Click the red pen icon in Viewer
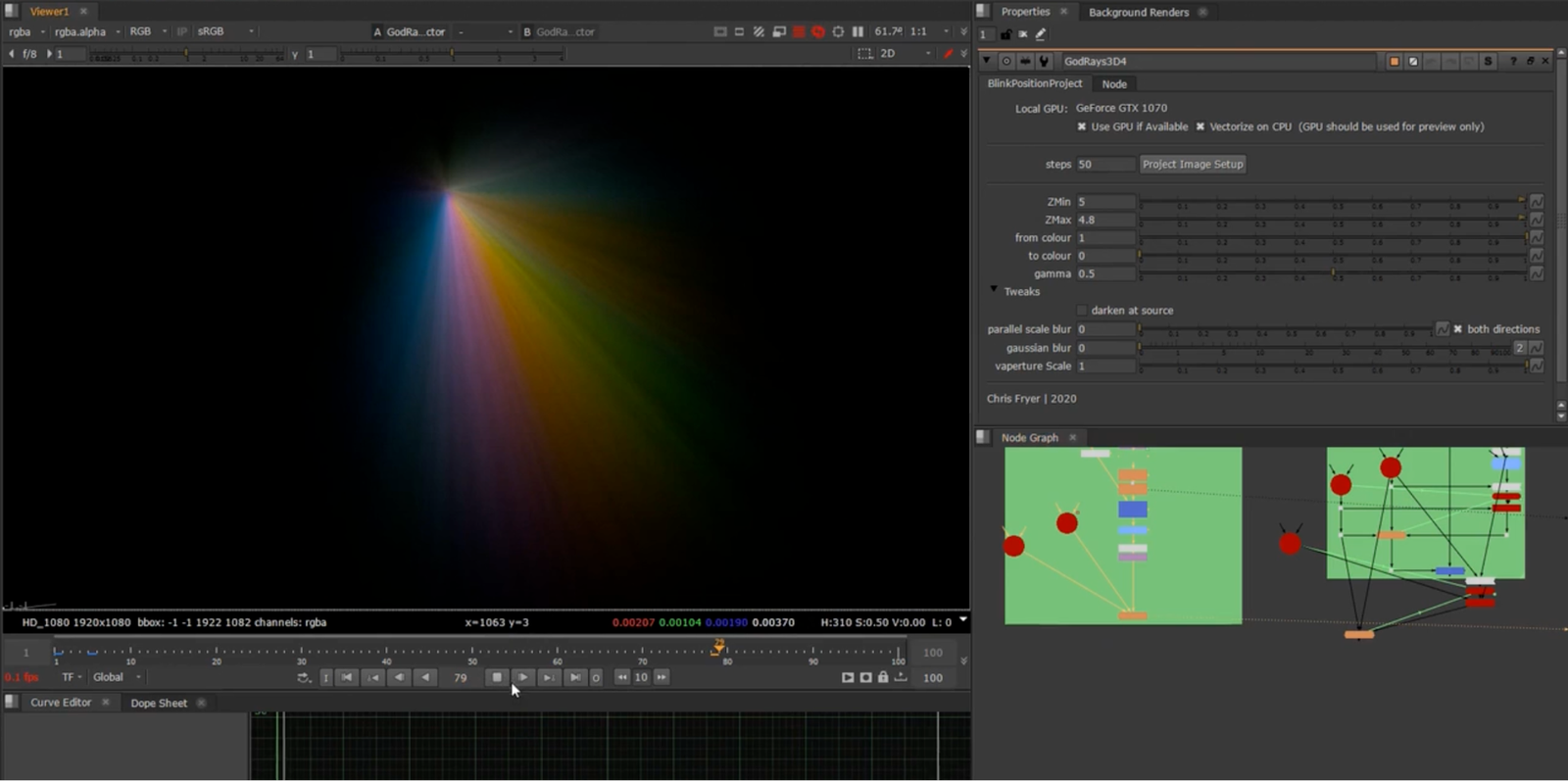Screen dimensions: 1568x781 (948, 54)
